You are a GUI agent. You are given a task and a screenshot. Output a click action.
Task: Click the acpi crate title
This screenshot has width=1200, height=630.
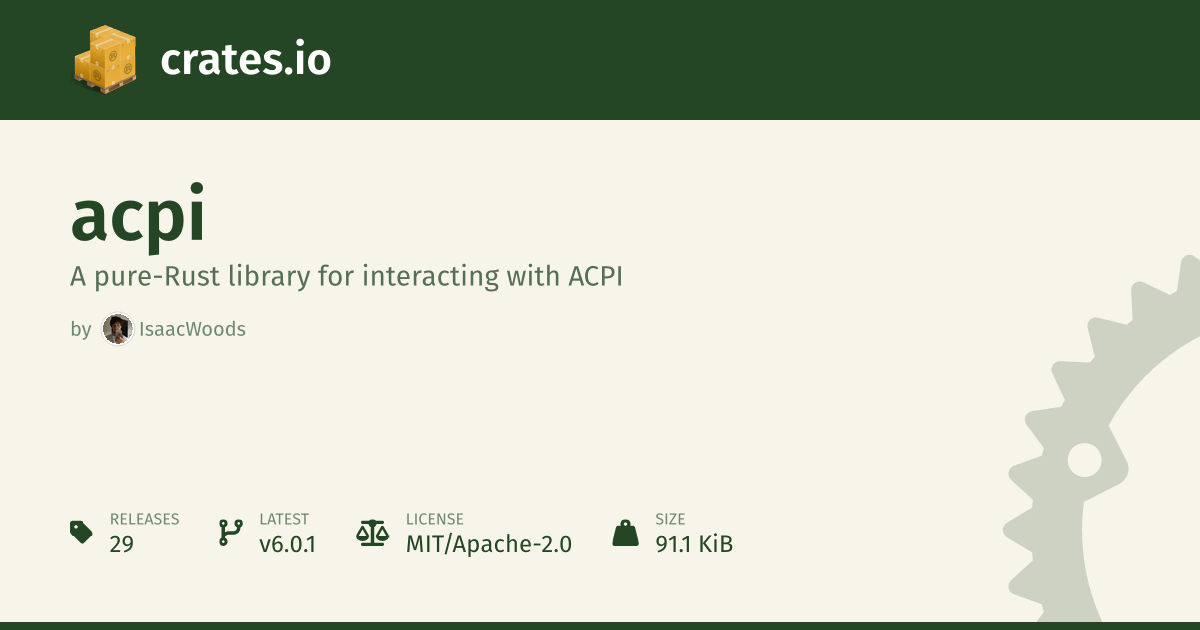pyautogui.click(x=138, y=215)
